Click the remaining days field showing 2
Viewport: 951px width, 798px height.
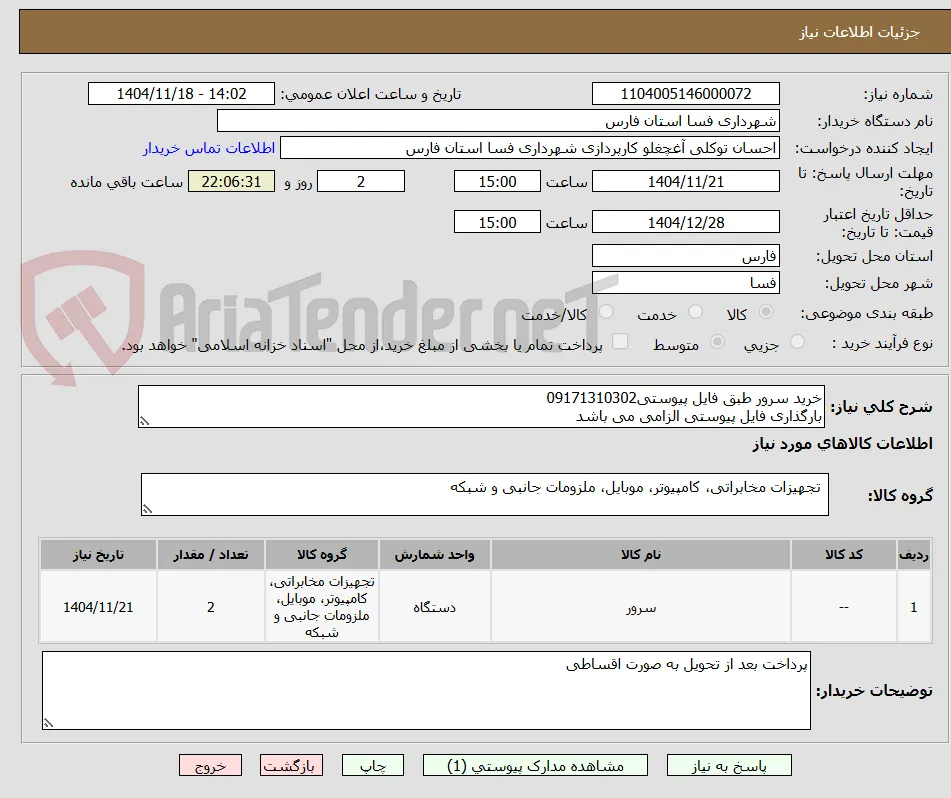point(361,181)
